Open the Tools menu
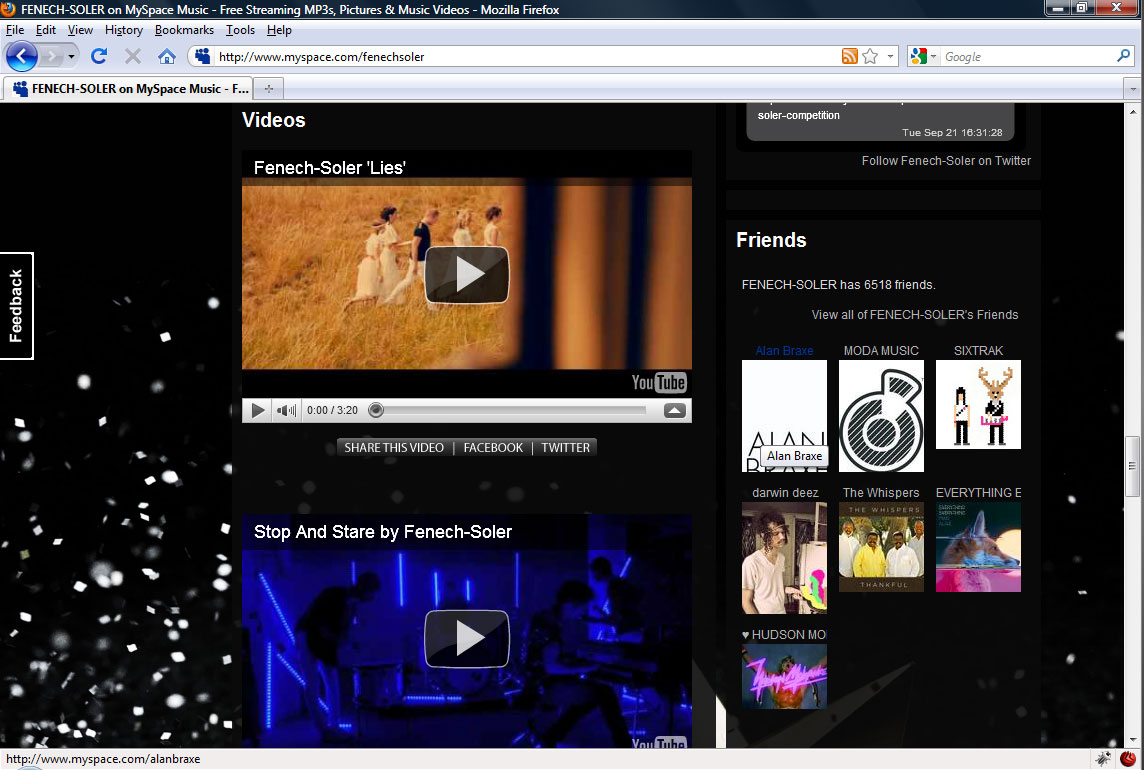Viewport: 1144px width, 770px height. click(240, 30)
